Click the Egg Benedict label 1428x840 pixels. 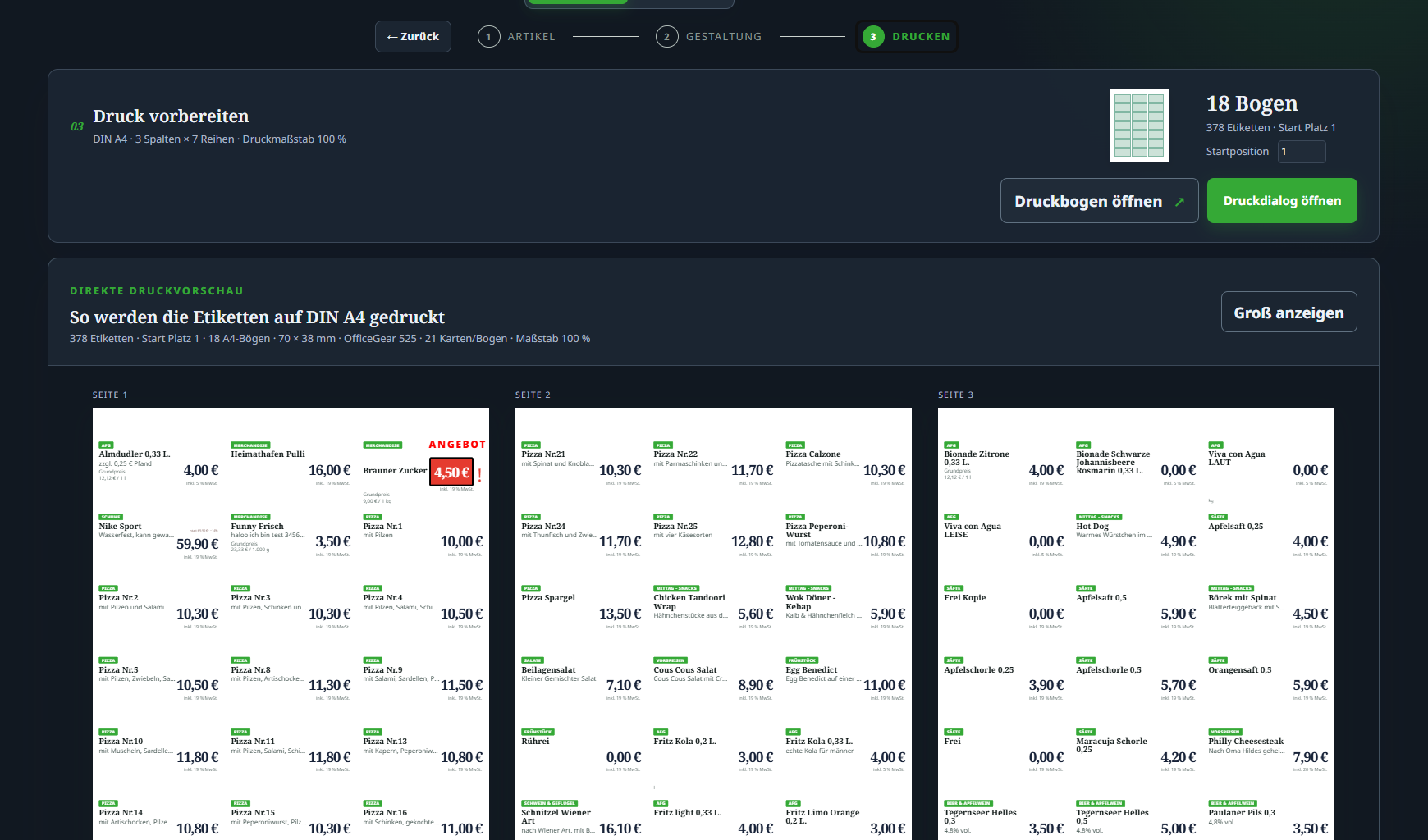tap(811, 669)
